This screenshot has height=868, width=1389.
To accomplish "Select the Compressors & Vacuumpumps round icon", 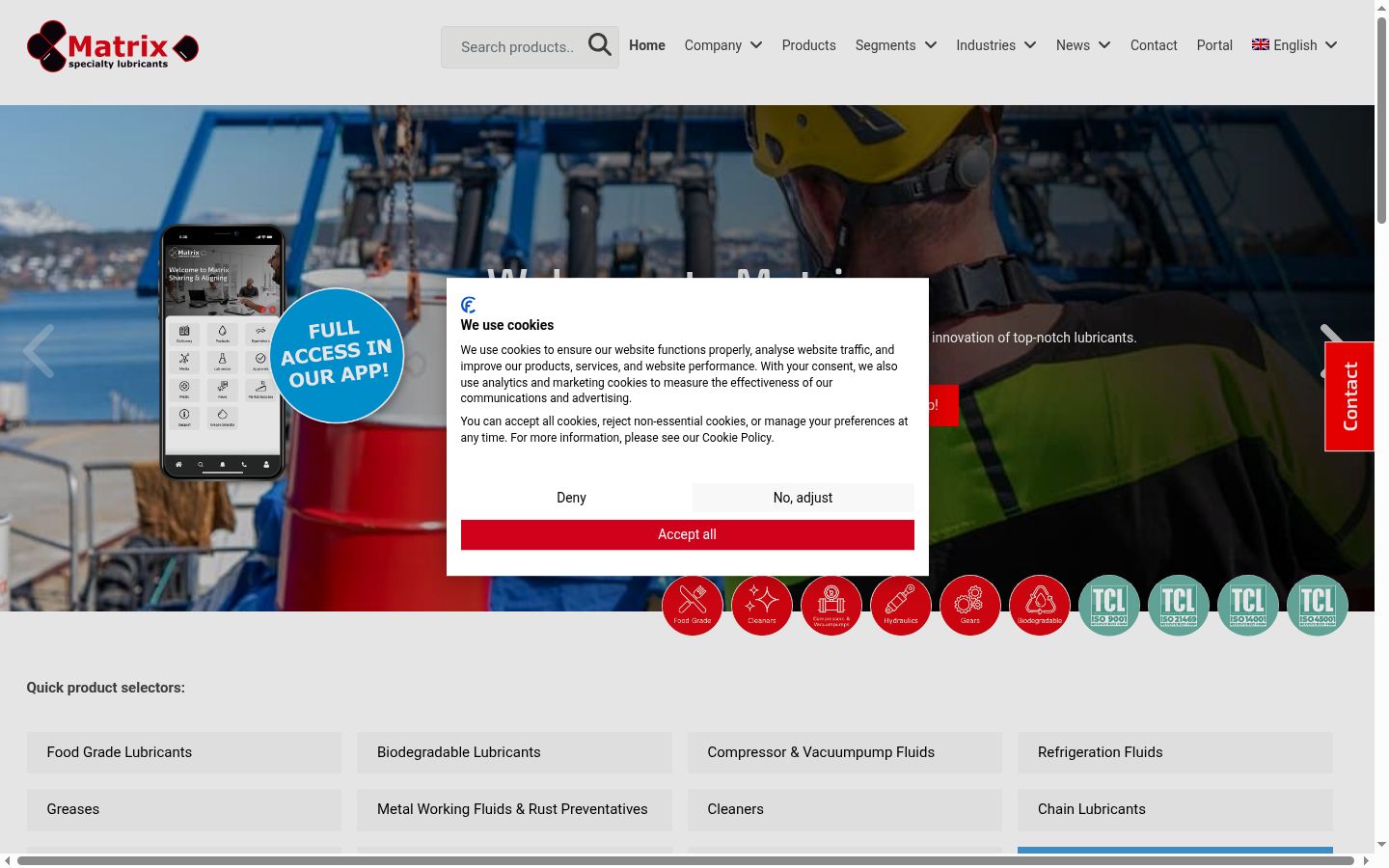I will (x=831, y=606).
